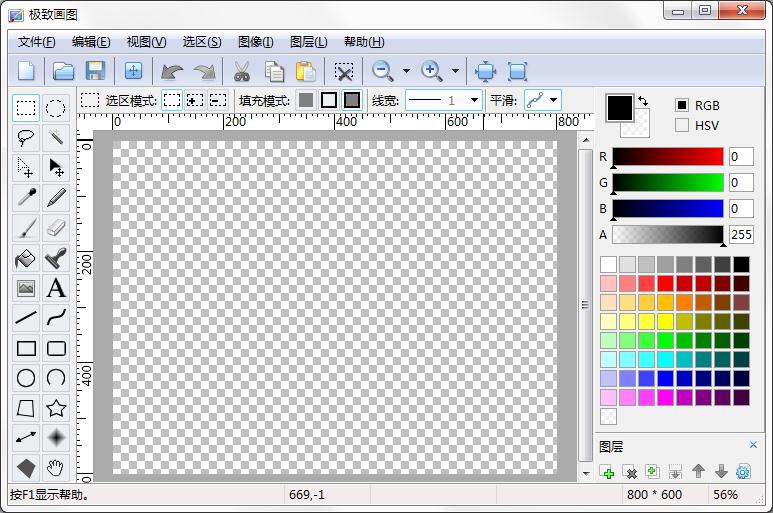Screen dimensions: 773x513
Task: Choose the filled fill mode option
Action: point(306,100)
